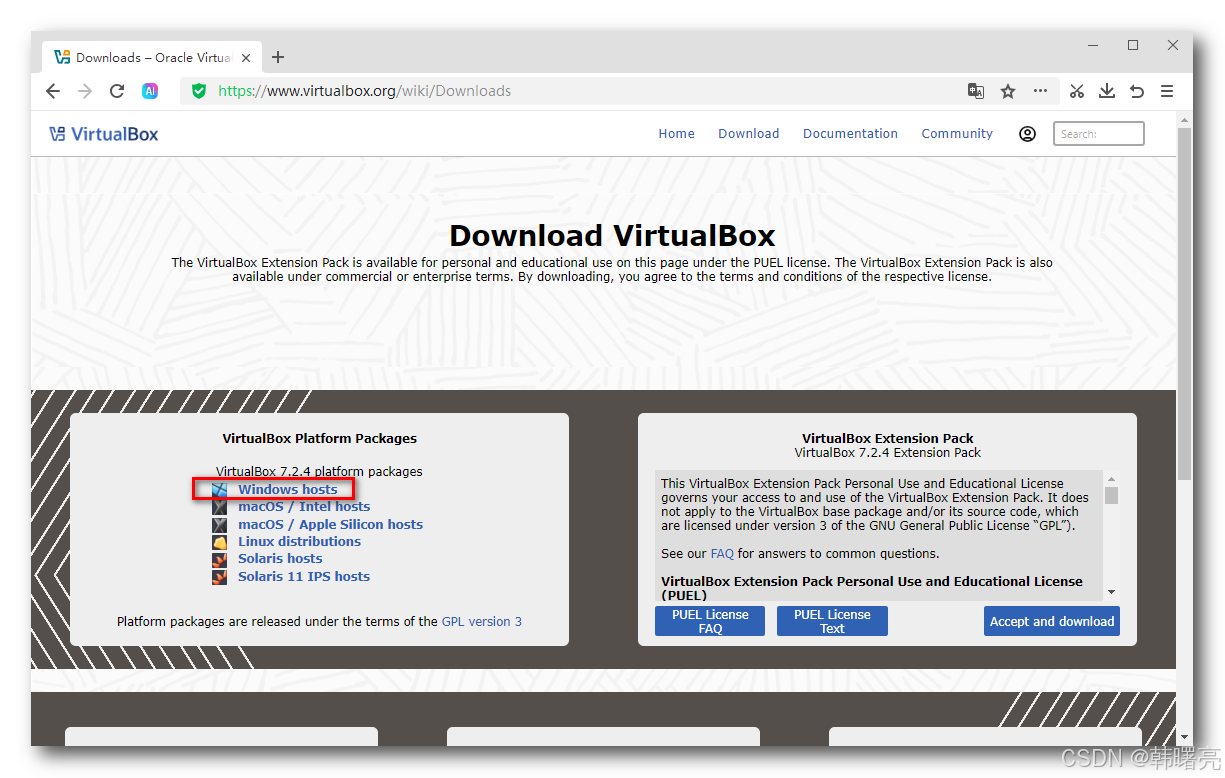Click the VirtualBox 7.2.4 Extension Pack text
This screenshot has width=1225, height=778.
(x=888, y=453)
